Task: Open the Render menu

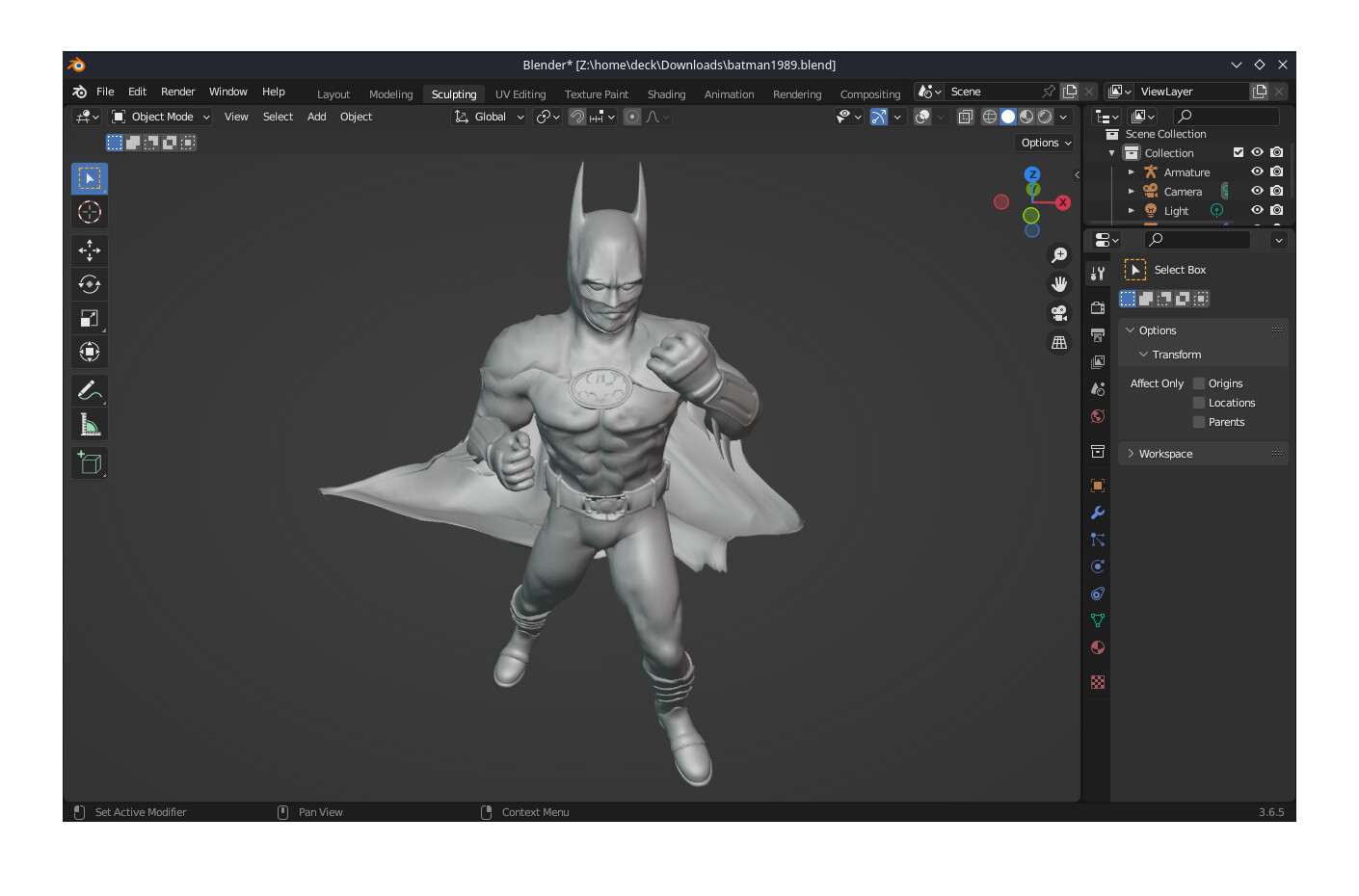Action: tap(178, 92)
